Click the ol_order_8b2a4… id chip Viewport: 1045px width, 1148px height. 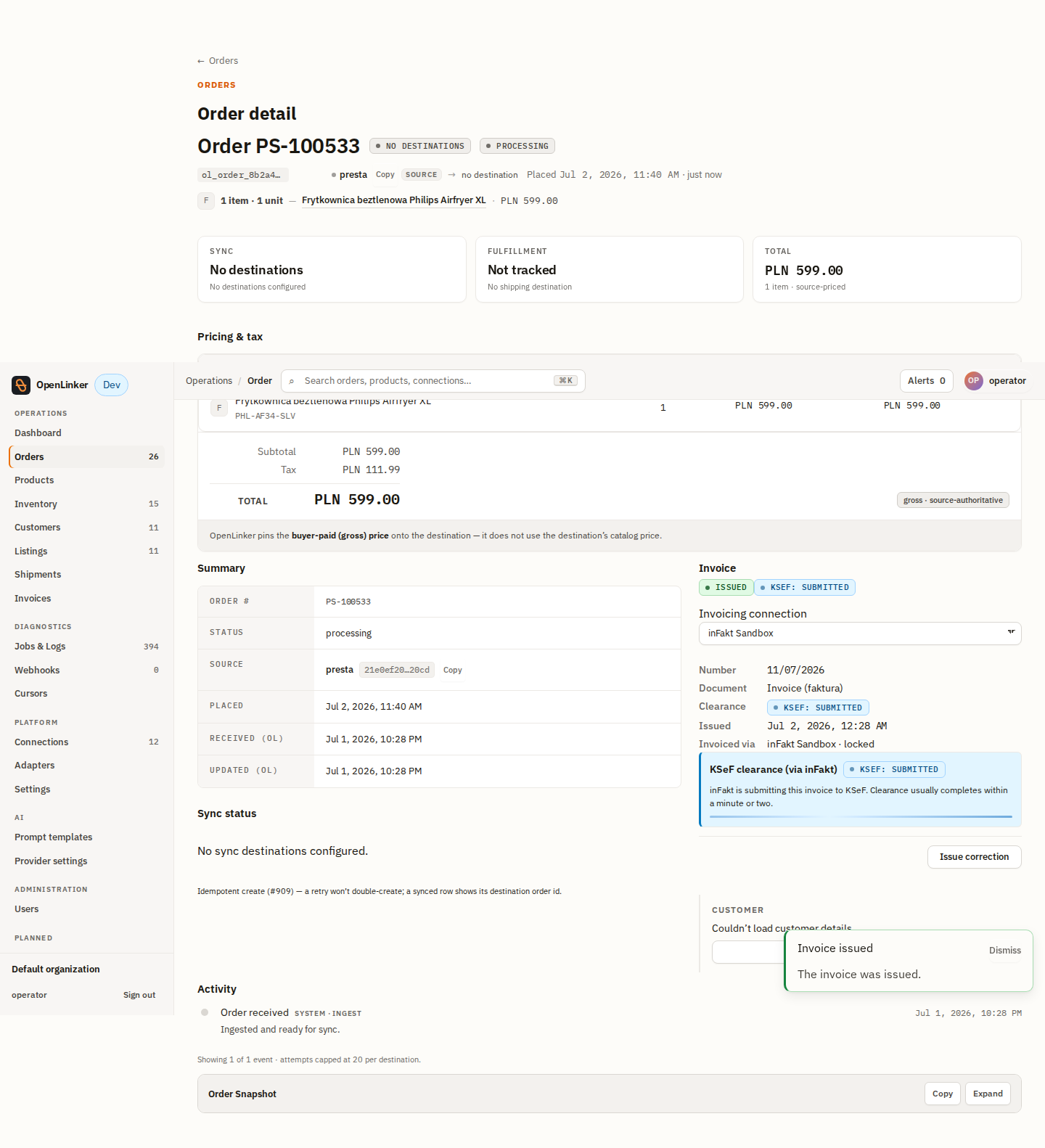tap(243, 175)
